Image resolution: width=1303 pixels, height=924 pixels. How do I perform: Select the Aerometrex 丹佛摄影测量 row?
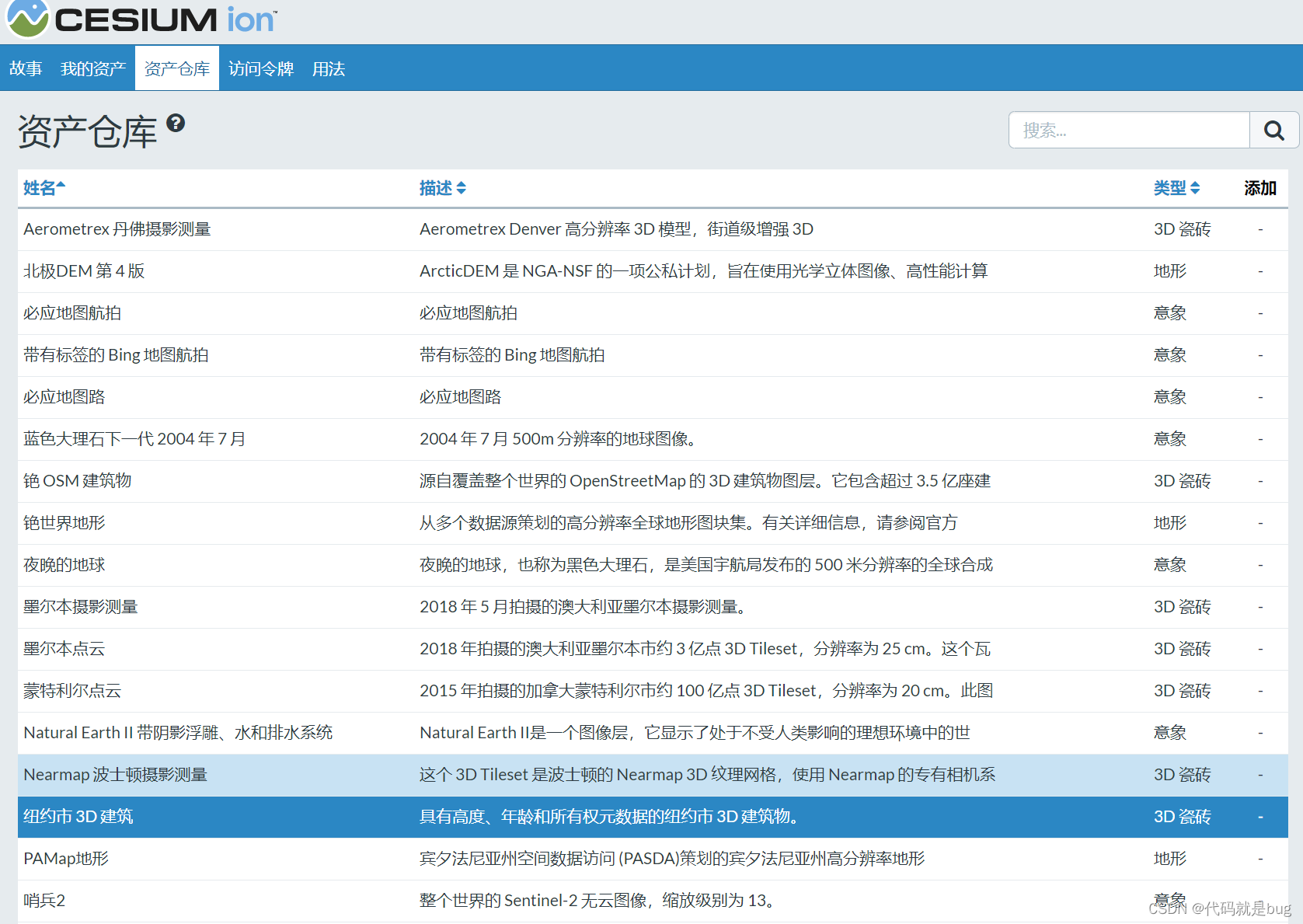pyautogui.click(x=653, y=229)
